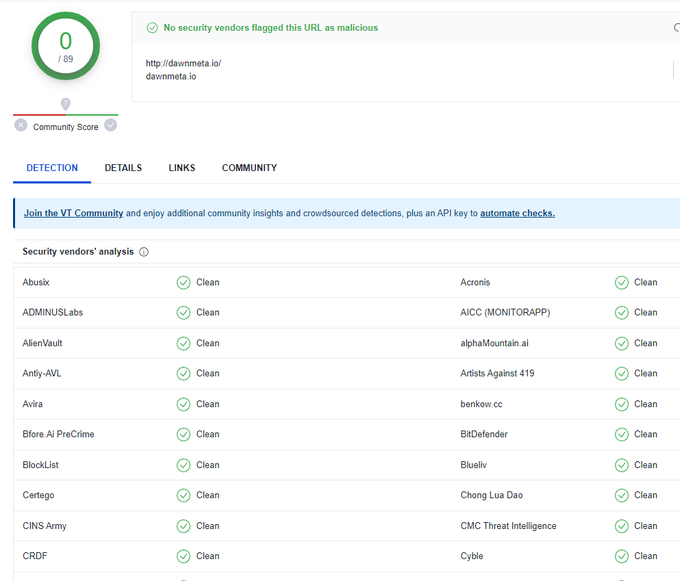Click the Blueliv Clean check icon
Screen dimensions: 680x581
point(621,465)
